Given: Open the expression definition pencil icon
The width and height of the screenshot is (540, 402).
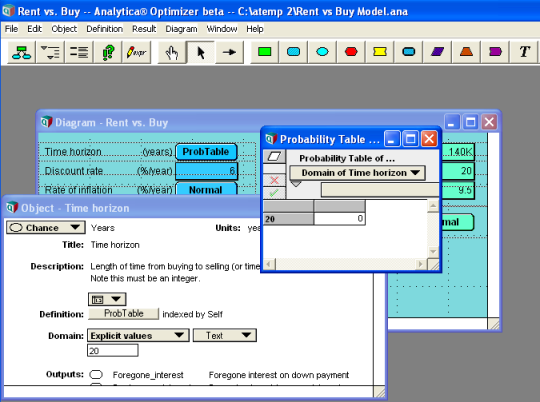Looking at the screenshot, I should coord(136,52).
